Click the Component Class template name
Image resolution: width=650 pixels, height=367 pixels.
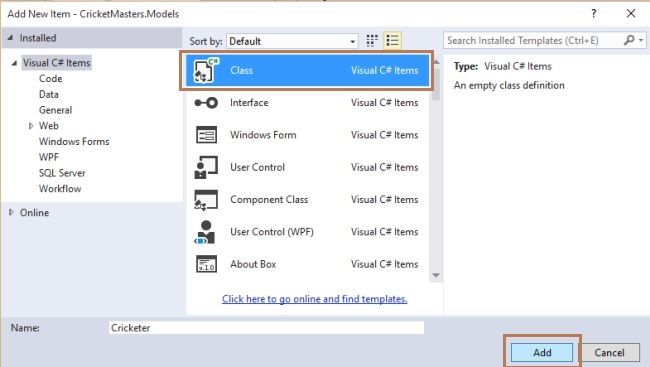pyautogui.click(x=269, y=199)
